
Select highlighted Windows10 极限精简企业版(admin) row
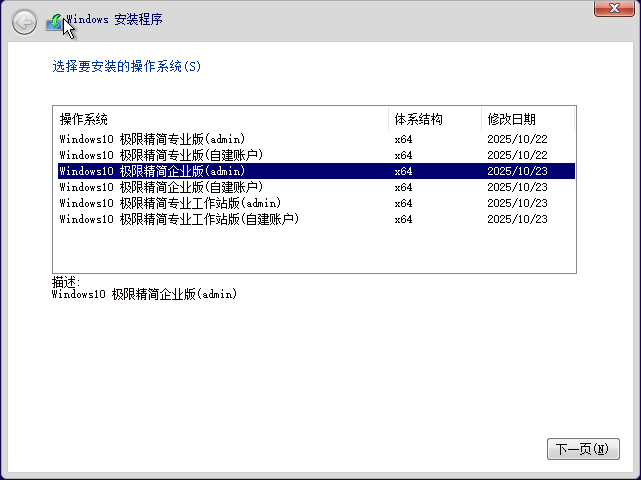(152, 171)
